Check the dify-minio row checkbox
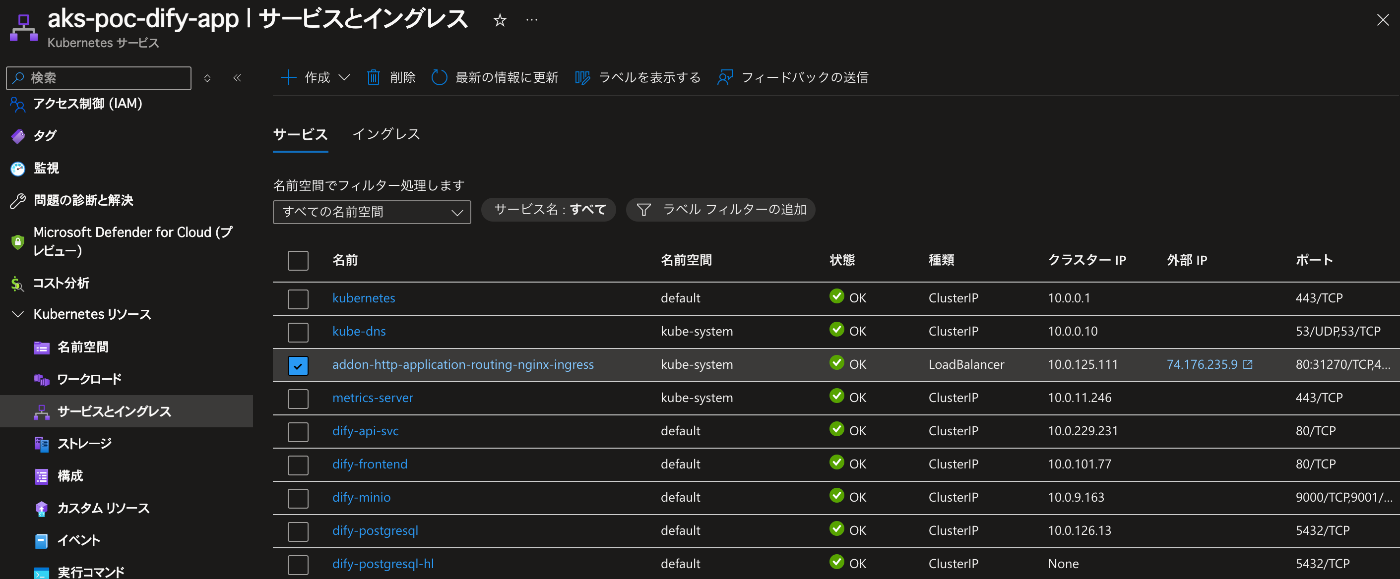The width and height of the screenshot is (1400, 579). (298, 498)
